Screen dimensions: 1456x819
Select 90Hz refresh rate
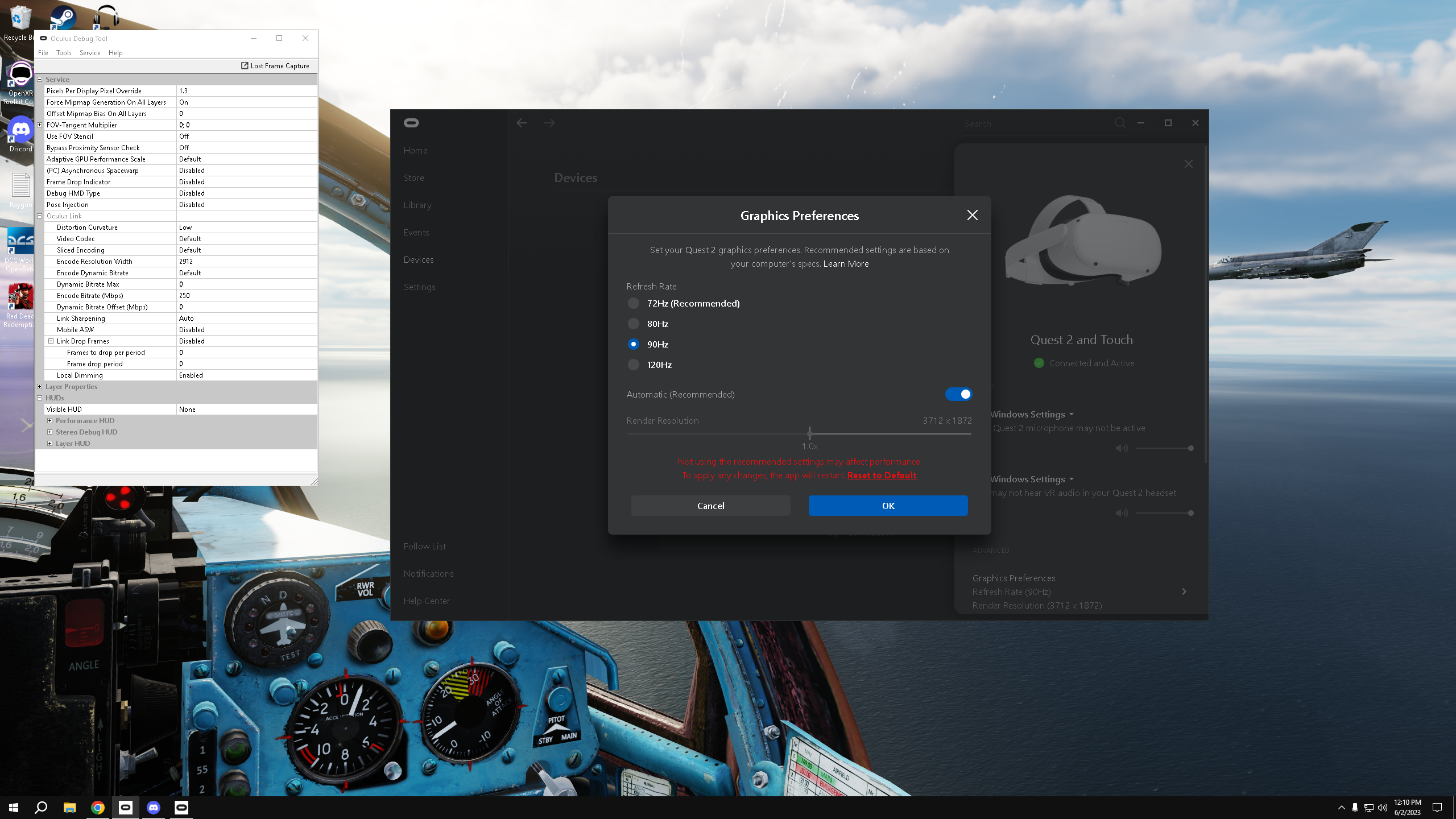pos(634,344)
